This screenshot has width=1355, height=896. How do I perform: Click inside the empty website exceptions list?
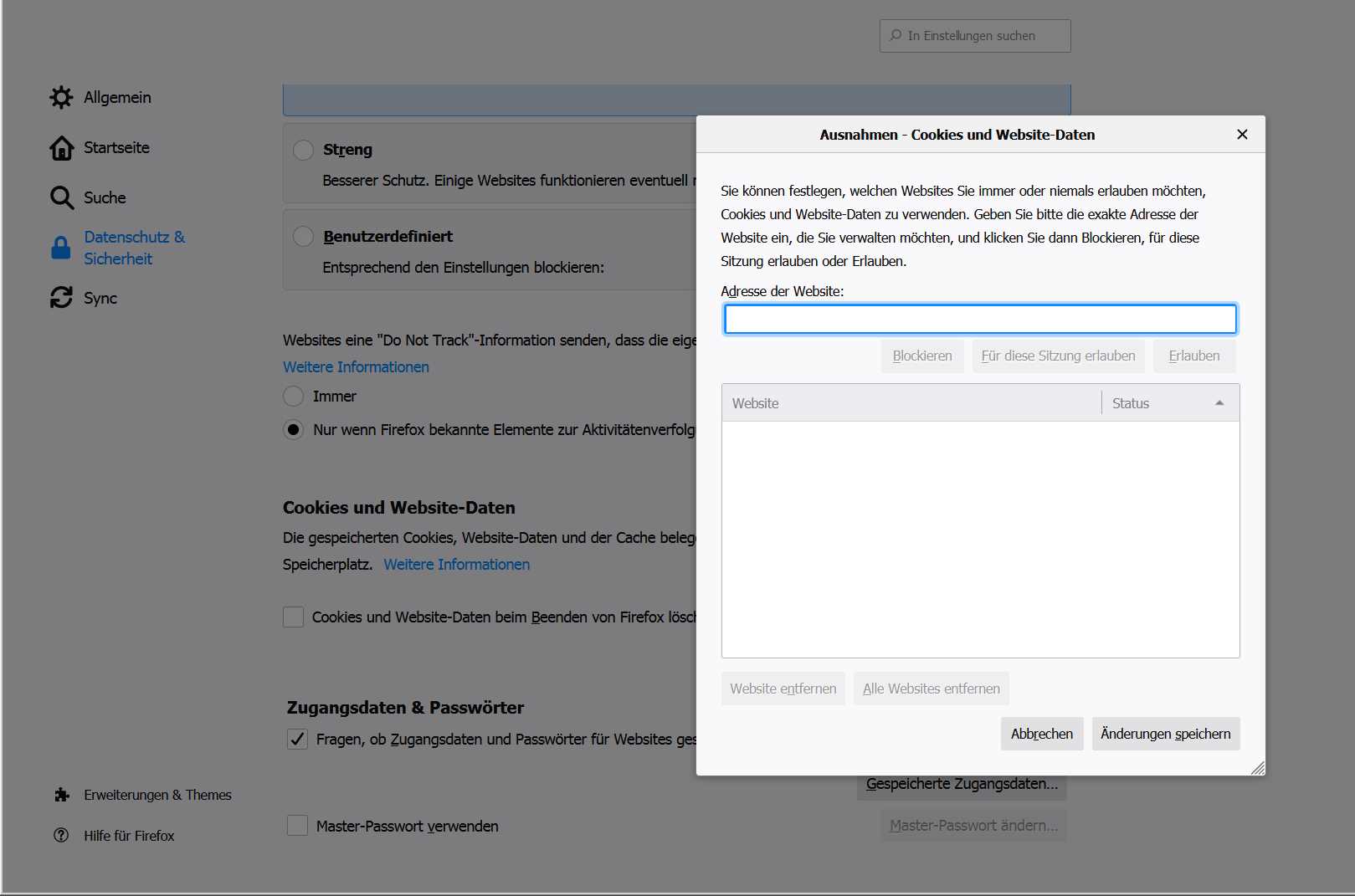[x=980, y=540]
